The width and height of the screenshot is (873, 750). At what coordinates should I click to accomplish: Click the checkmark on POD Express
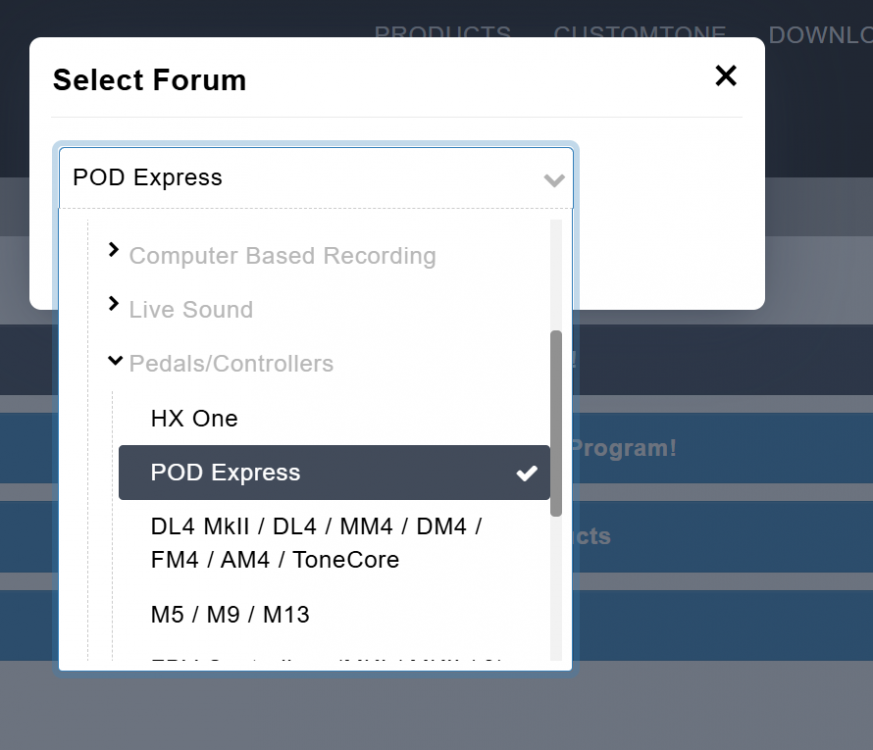click(526, 473)
